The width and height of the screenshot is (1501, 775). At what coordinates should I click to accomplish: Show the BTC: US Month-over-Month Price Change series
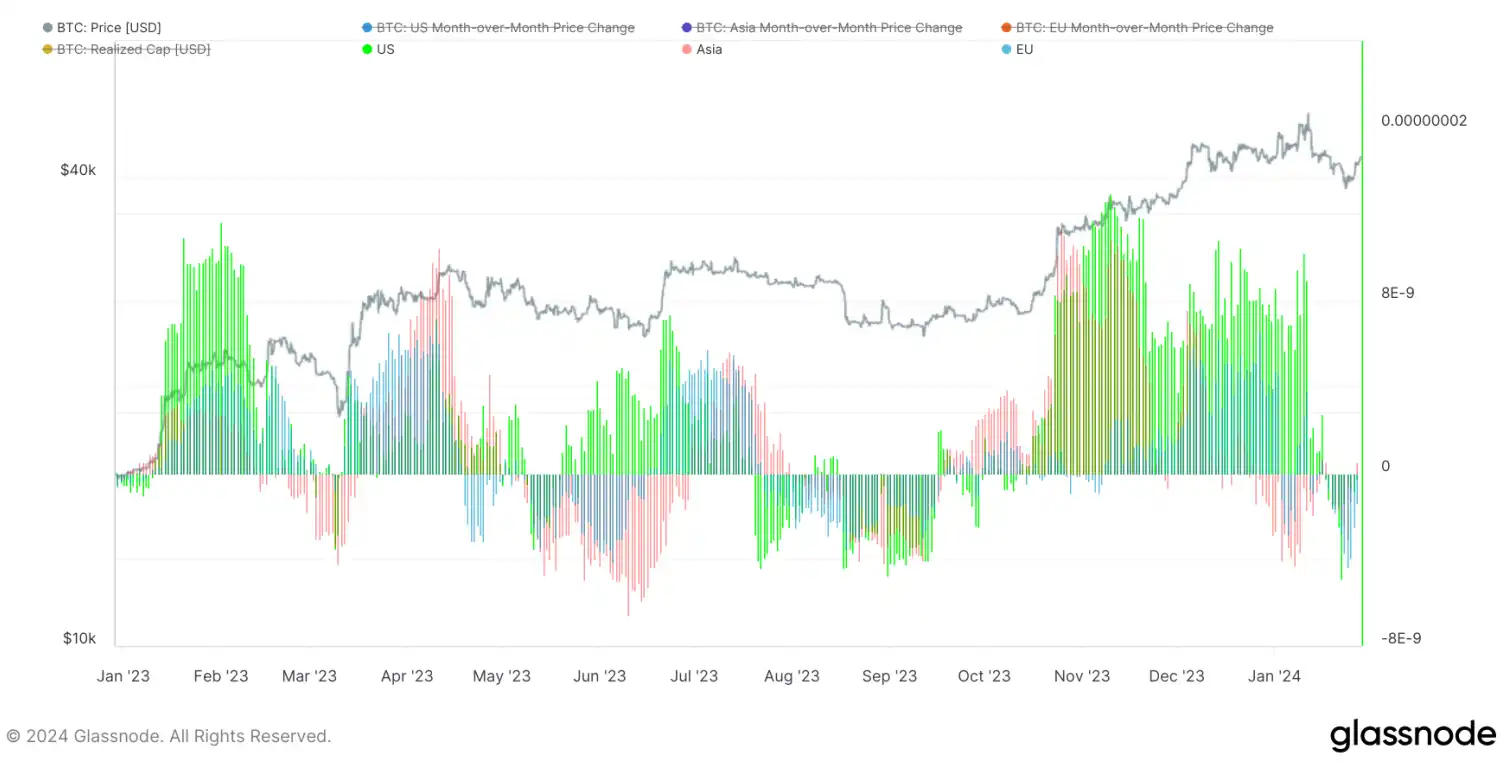pyautogui.click(x=505, y=28)
